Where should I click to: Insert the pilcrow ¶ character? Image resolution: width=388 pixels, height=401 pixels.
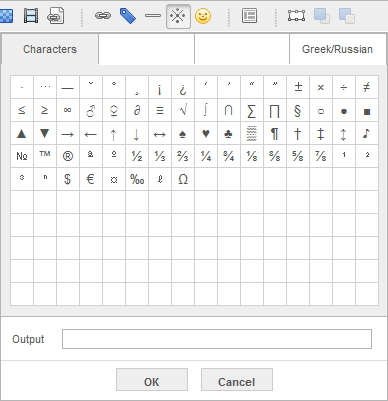click(275, 133)
